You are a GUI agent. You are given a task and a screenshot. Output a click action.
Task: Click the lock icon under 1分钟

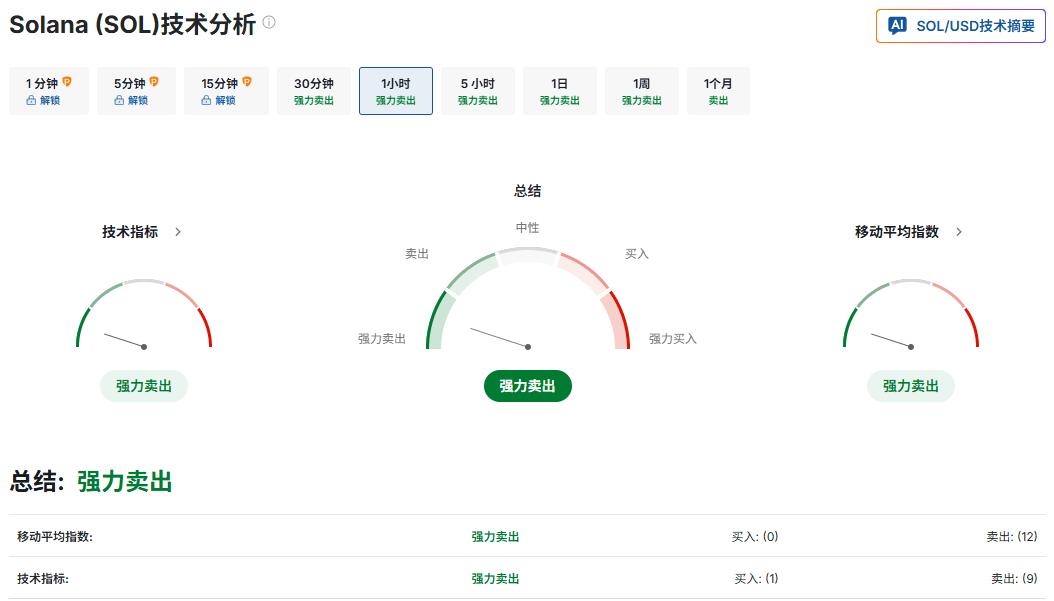31,100
